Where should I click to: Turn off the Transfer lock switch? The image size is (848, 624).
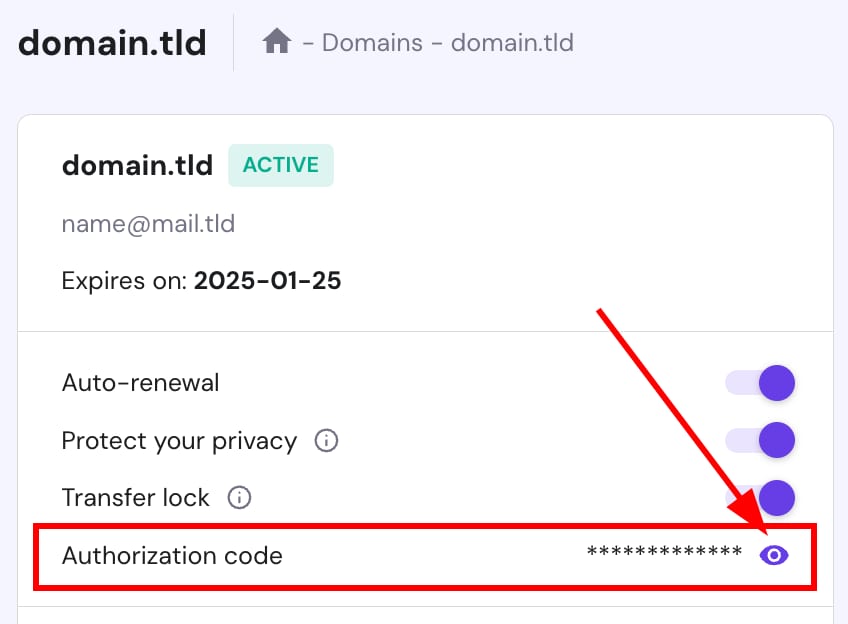(762, 497)
